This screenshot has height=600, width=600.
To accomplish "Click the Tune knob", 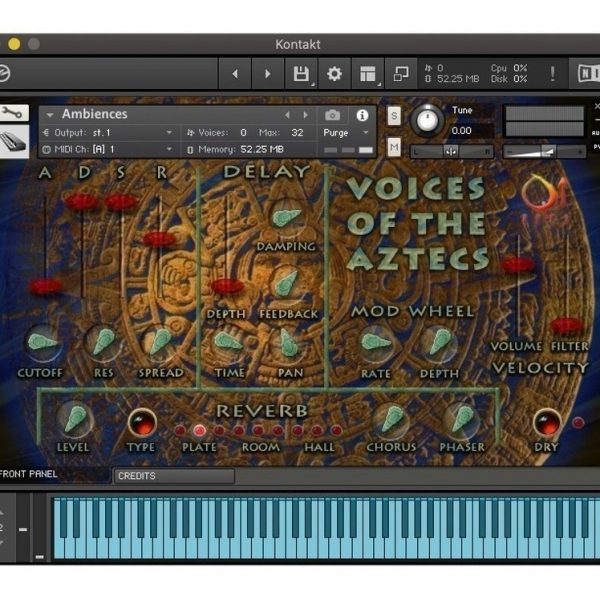I will pyautogui.click(x=427, y=121).
